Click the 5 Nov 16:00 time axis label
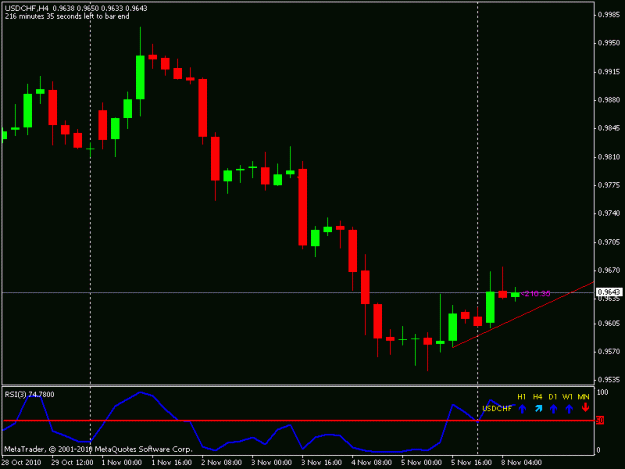This screenshot has height=469, width=625. 472,462
